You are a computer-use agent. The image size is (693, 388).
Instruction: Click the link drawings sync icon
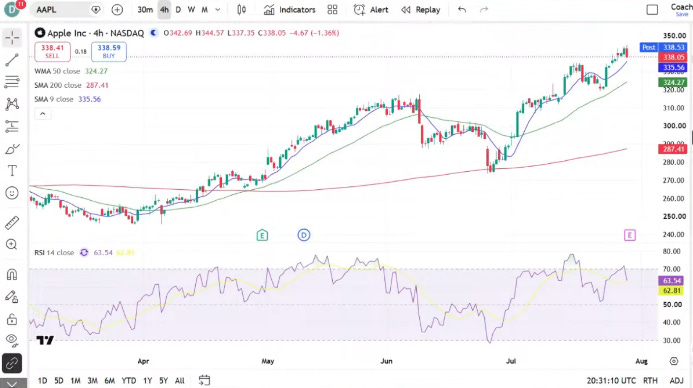(12, 363)
